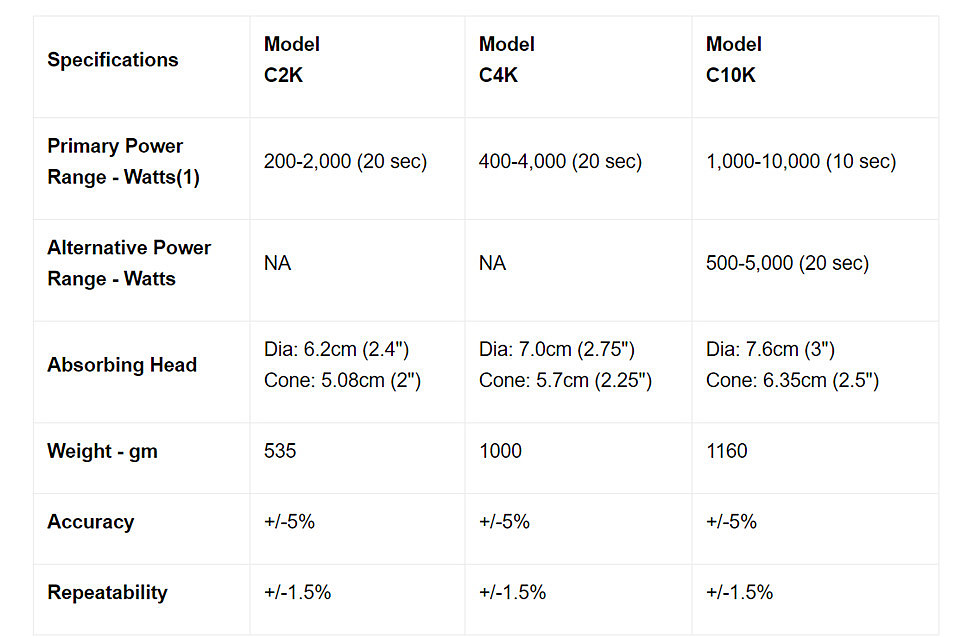Screen dimensions: 960x637
Task: Select the Model C10K column header
Action: (734, 59)
